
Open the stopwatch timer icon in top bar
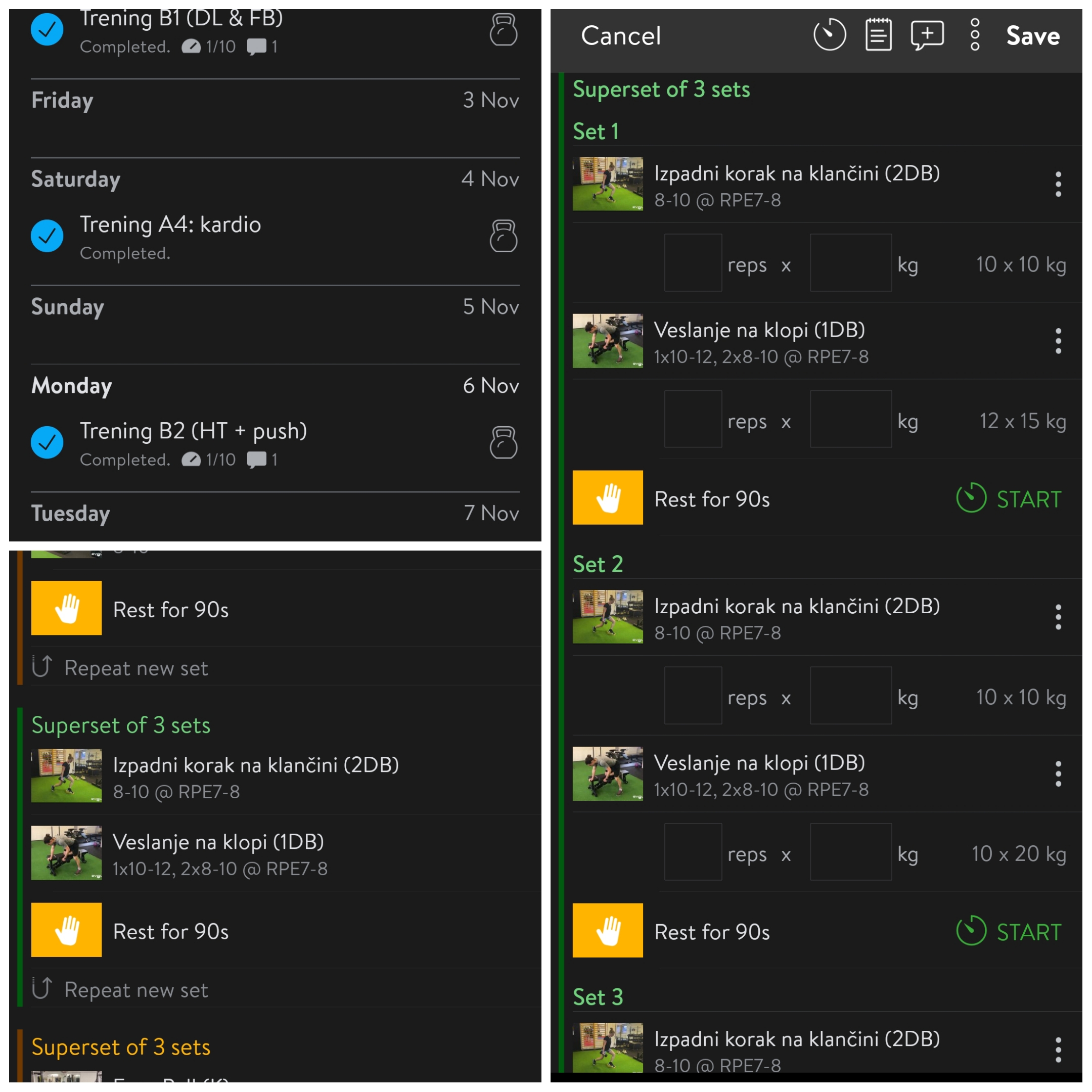click(x=829, y=35)
